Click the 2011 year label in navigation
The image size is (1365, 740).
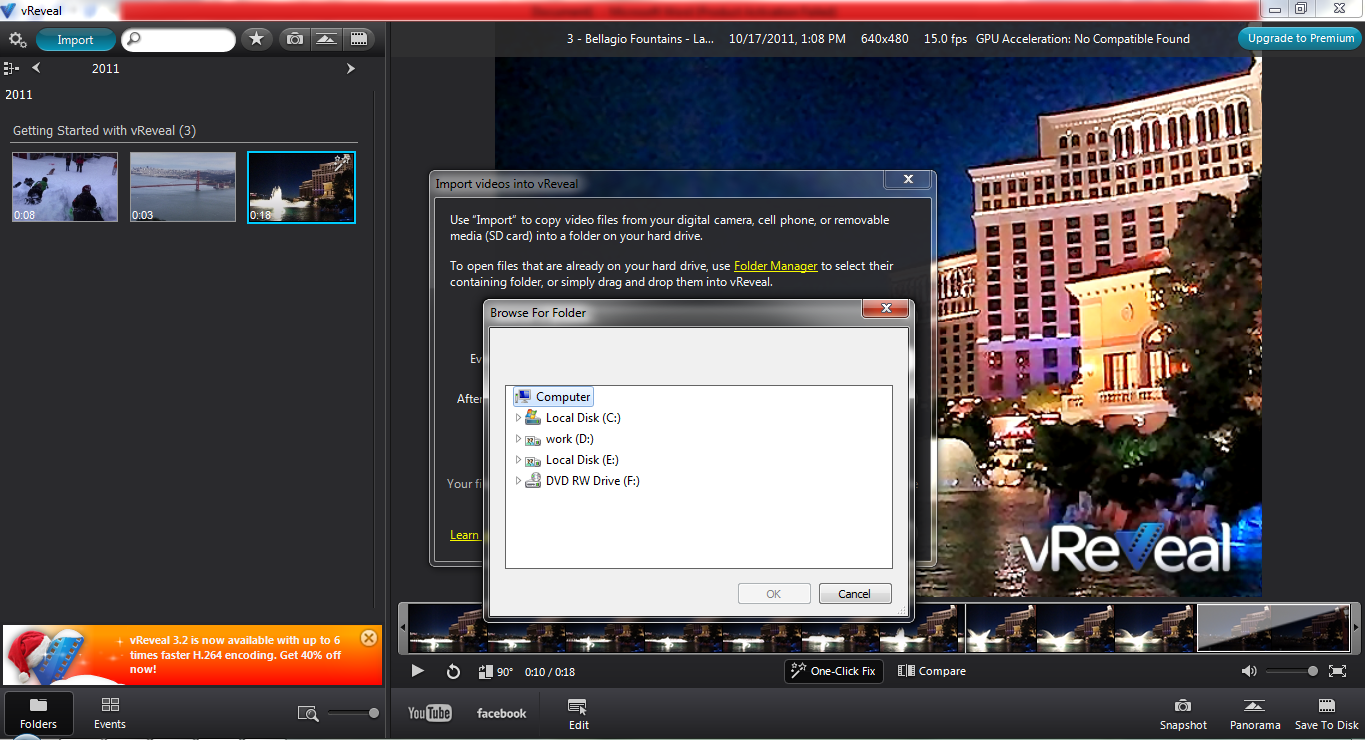coord(105,68)
